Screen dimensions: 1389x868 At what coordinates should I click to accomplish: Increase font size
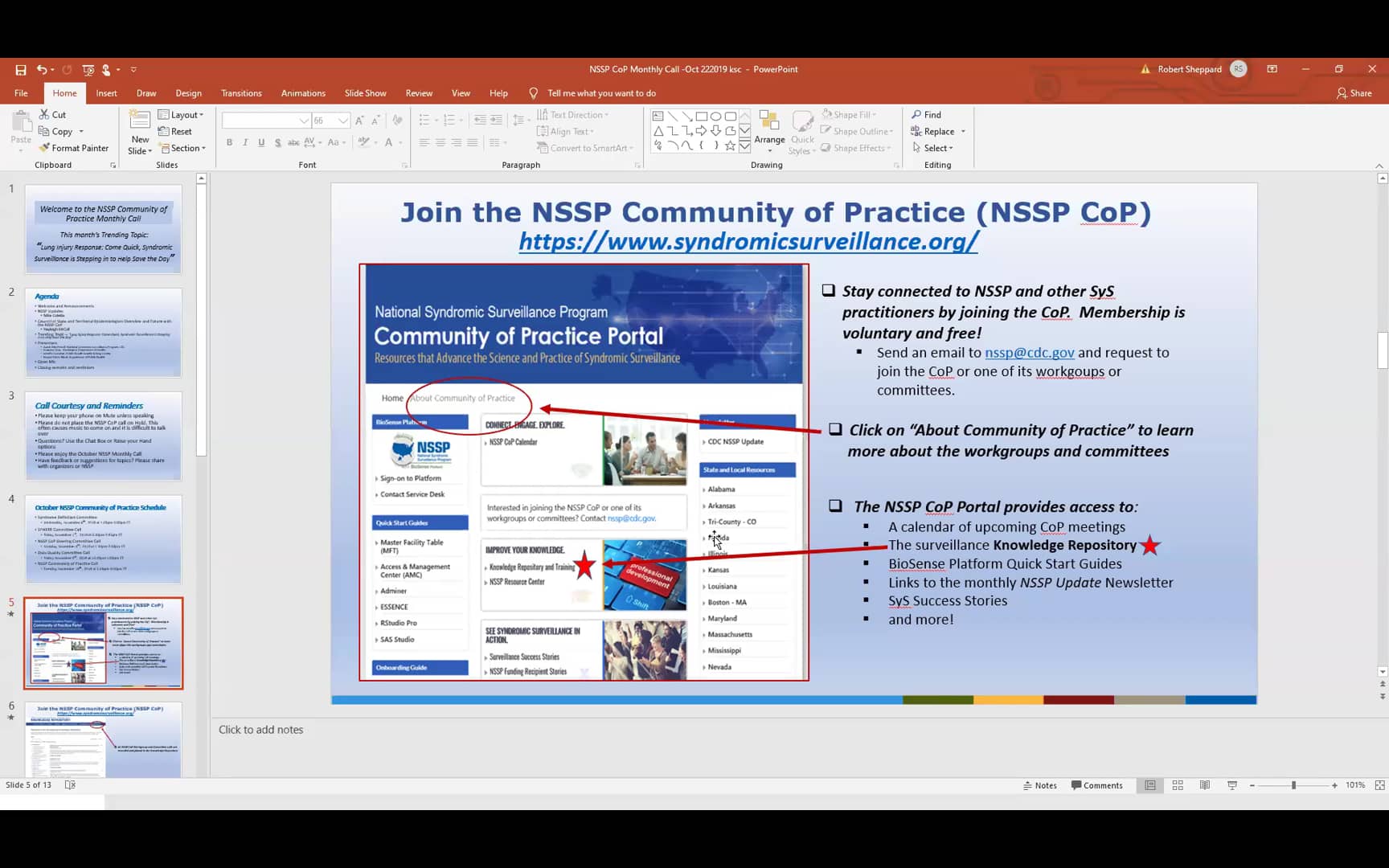coord(359,121)
